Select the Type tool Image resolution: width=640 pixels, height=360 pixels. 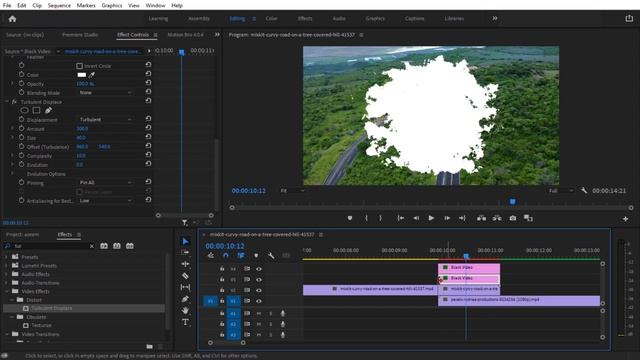[185, 322]
